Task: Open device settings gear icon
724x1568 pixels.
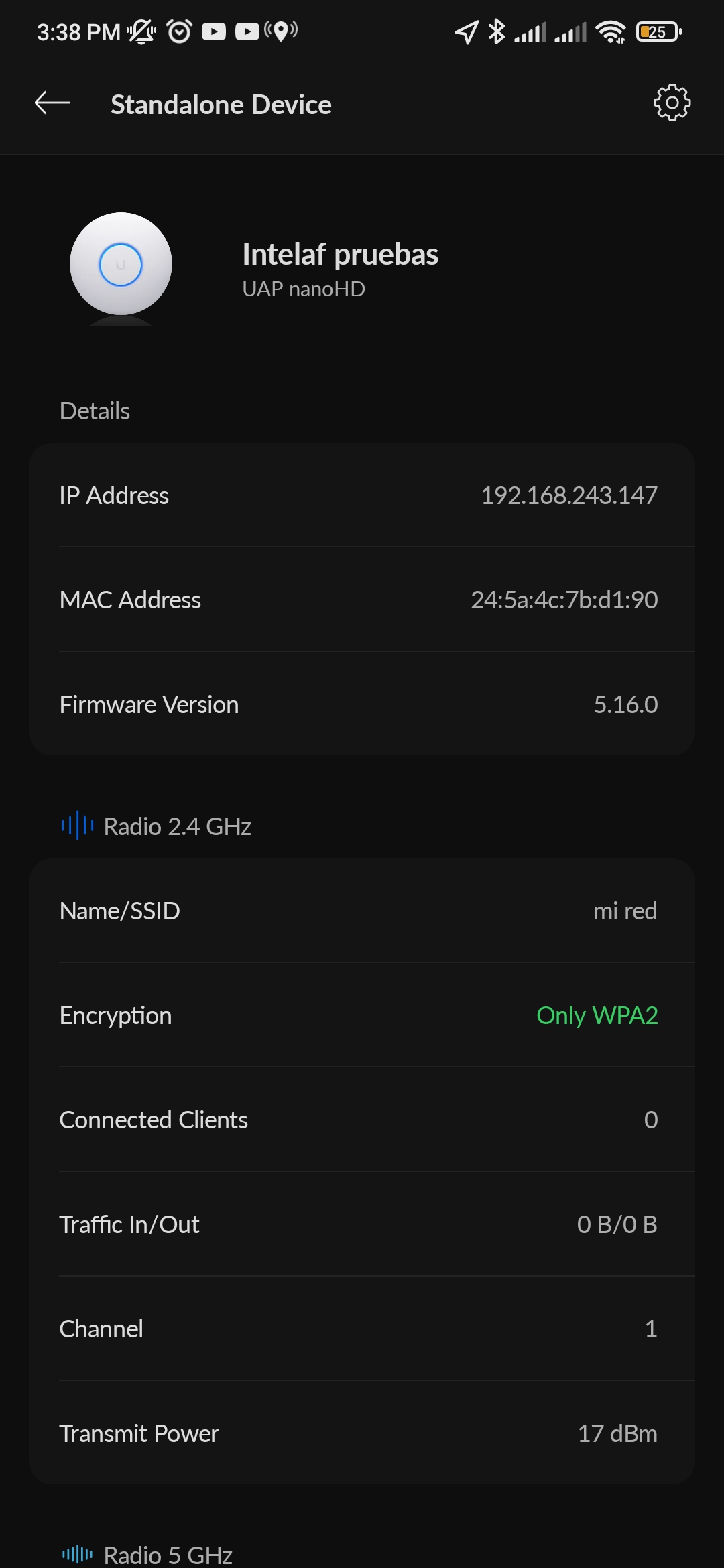Action: click(x=672, y=103)
